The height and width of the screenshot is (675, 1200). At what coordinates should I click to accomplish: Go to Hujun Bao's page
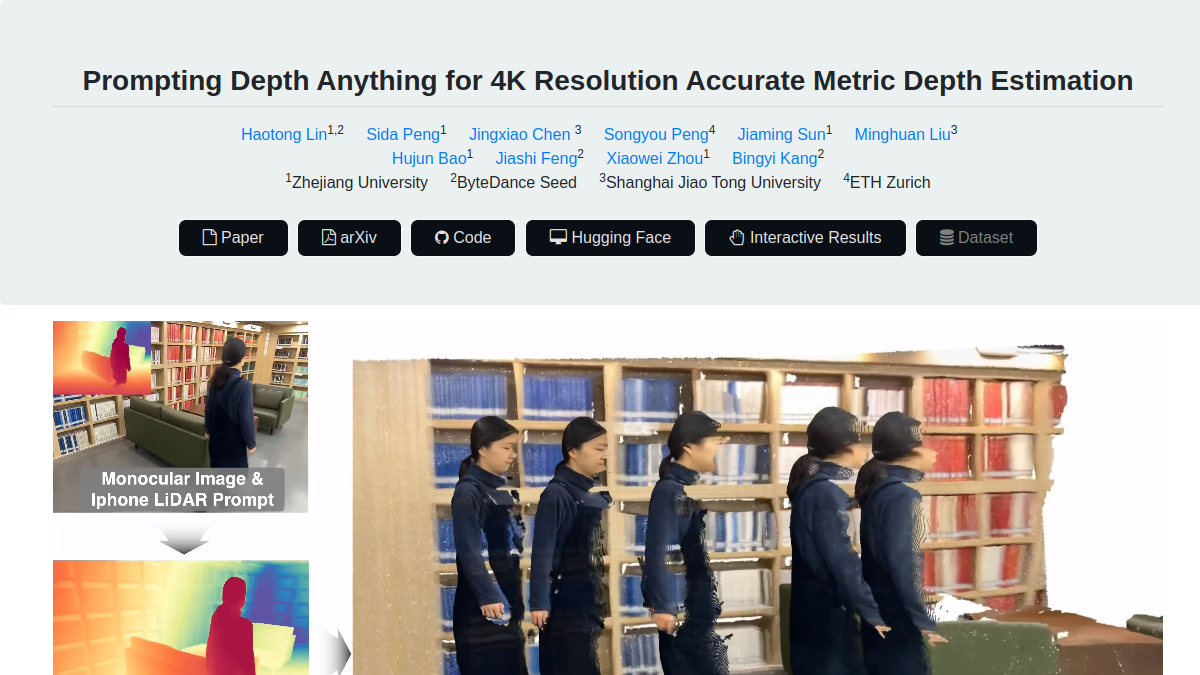pyautogui.click(x=429, y=158)
